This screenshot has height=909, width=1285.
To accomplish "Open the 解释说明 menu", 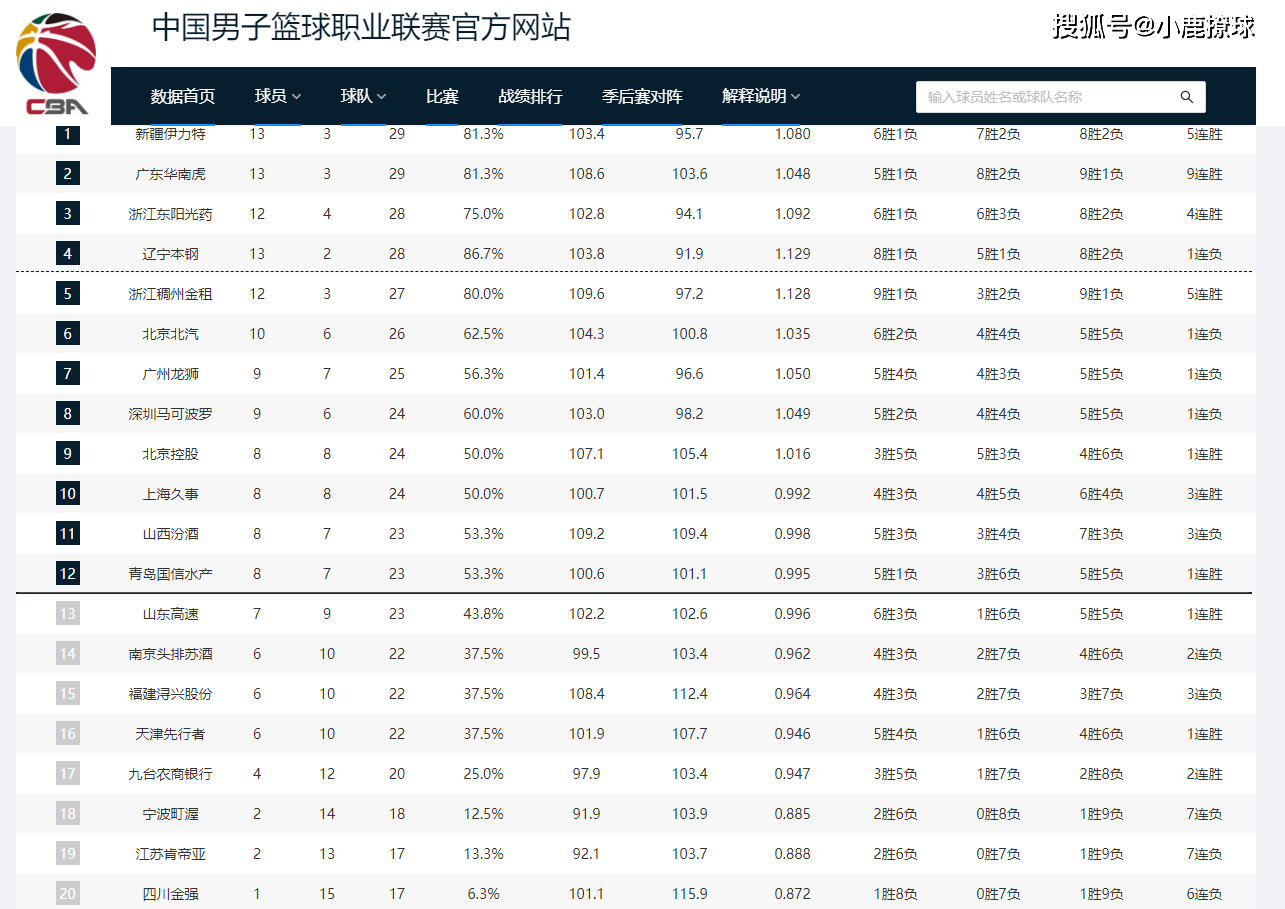I will tap(761, 97).
